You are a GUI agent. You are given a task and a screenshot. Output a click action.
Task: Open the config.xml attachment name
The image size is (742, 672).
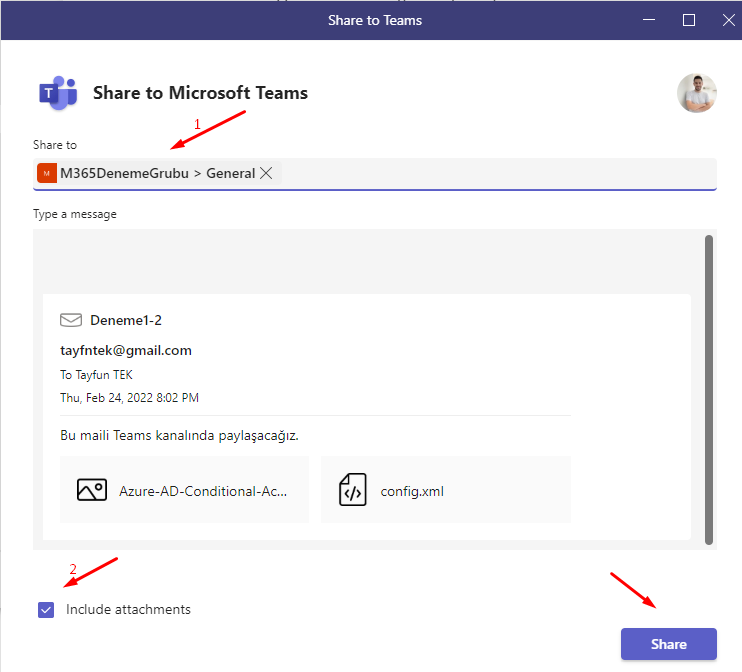point(412,491)
